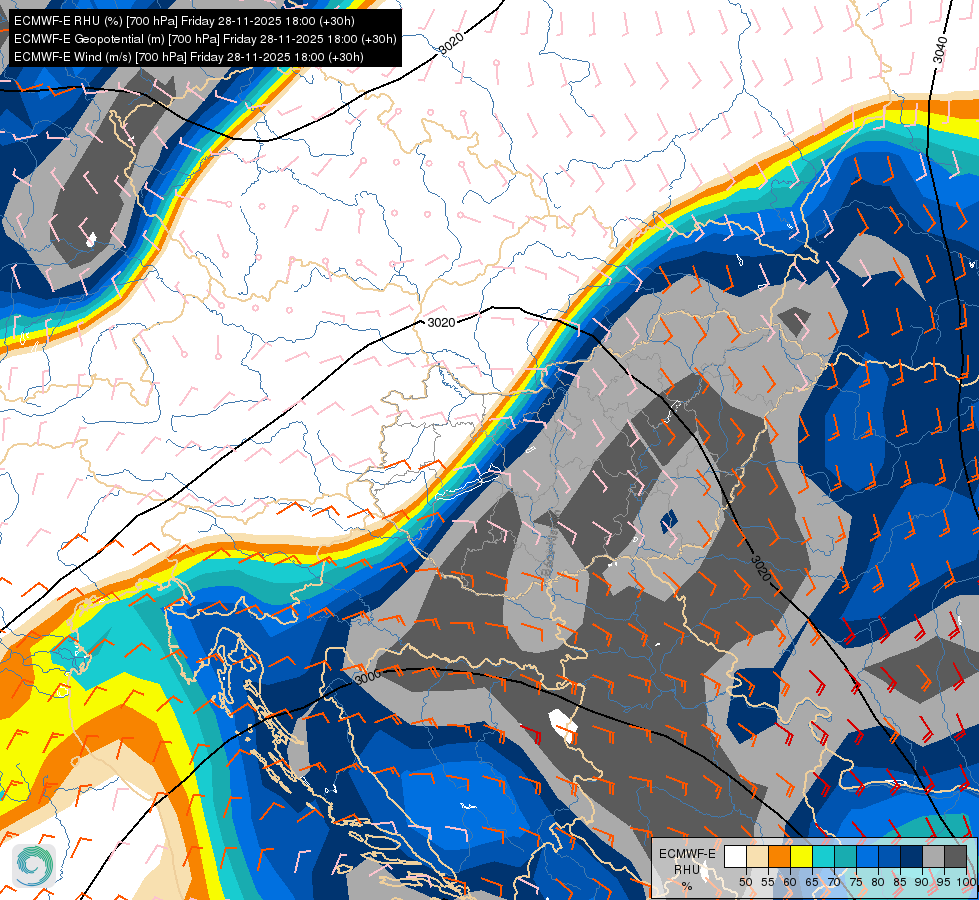Select the light gray 90–95 legend swatch
979x900 pixels.
click(933, 856)
